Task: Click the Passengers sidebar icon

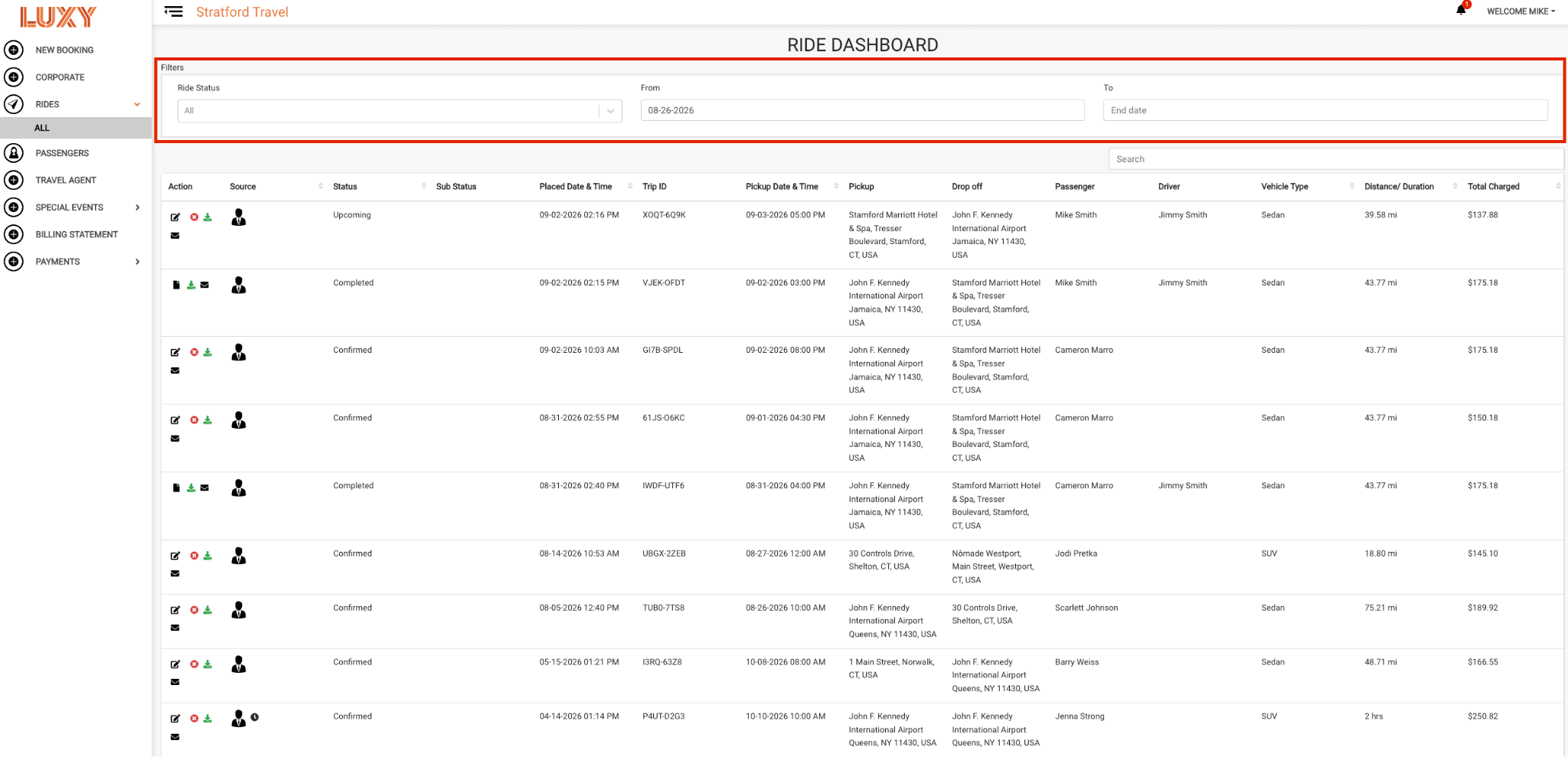Action: [14, 153]
